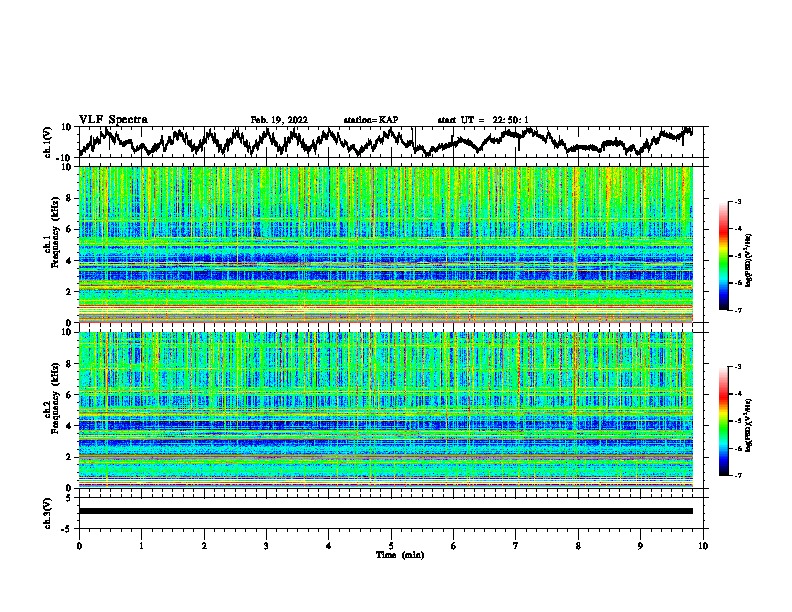Click the "-4" label on ch.2 colorbar
The height and width of the screenshot is (612, 792).
738,394
